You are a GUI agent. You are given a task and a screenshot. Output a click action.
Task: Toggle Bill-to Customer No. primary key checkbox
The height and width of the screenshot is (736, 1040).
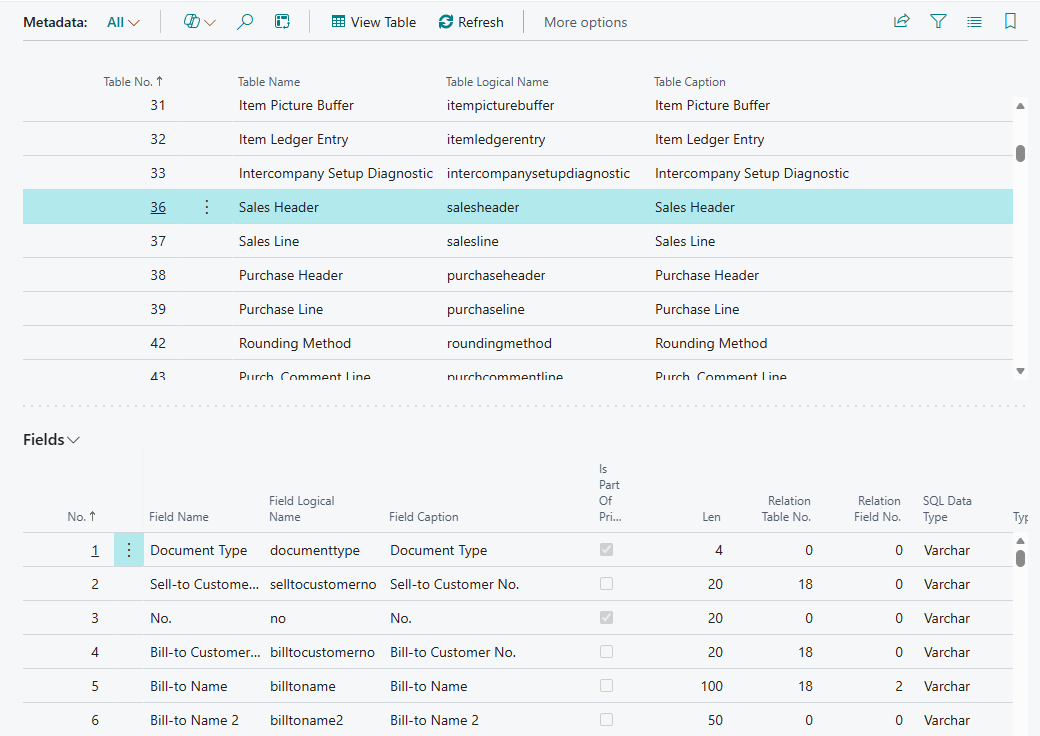[x=606, y=652]
